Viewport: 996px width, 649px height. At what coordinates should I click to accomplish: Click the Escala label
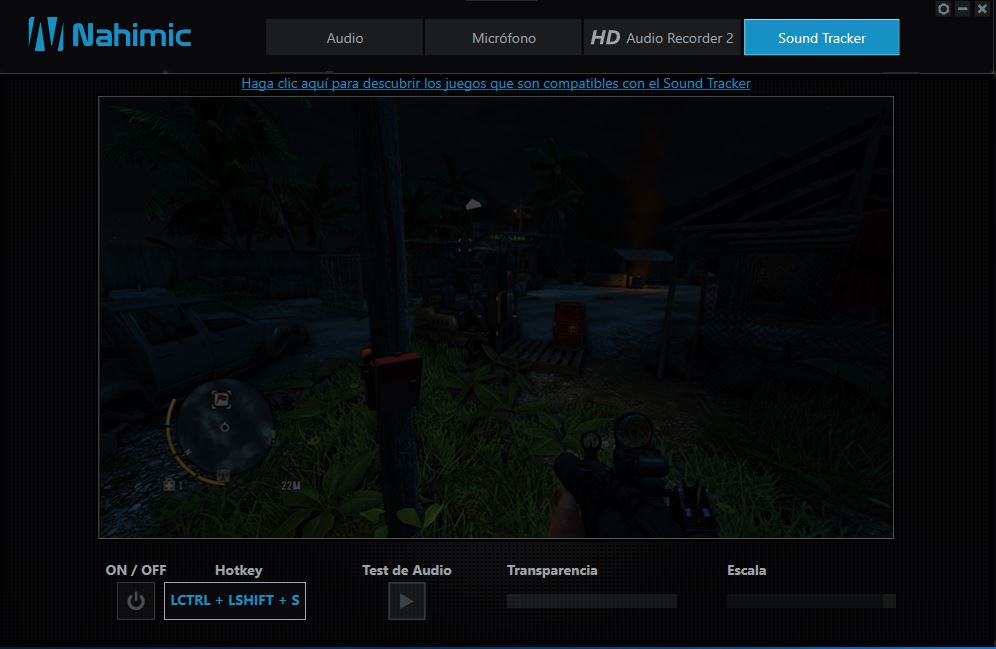746,570
